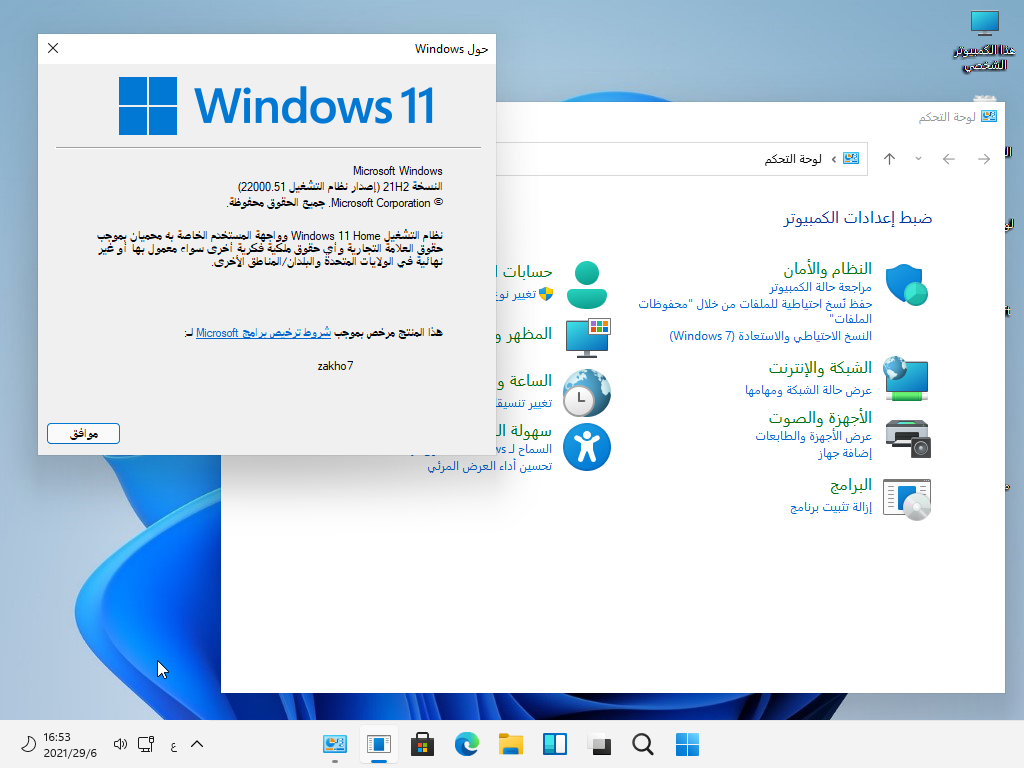Open مراجعة حالة الكمبيوتر link
Viewport: 1024px width, 768px height.
pos(820,287)
